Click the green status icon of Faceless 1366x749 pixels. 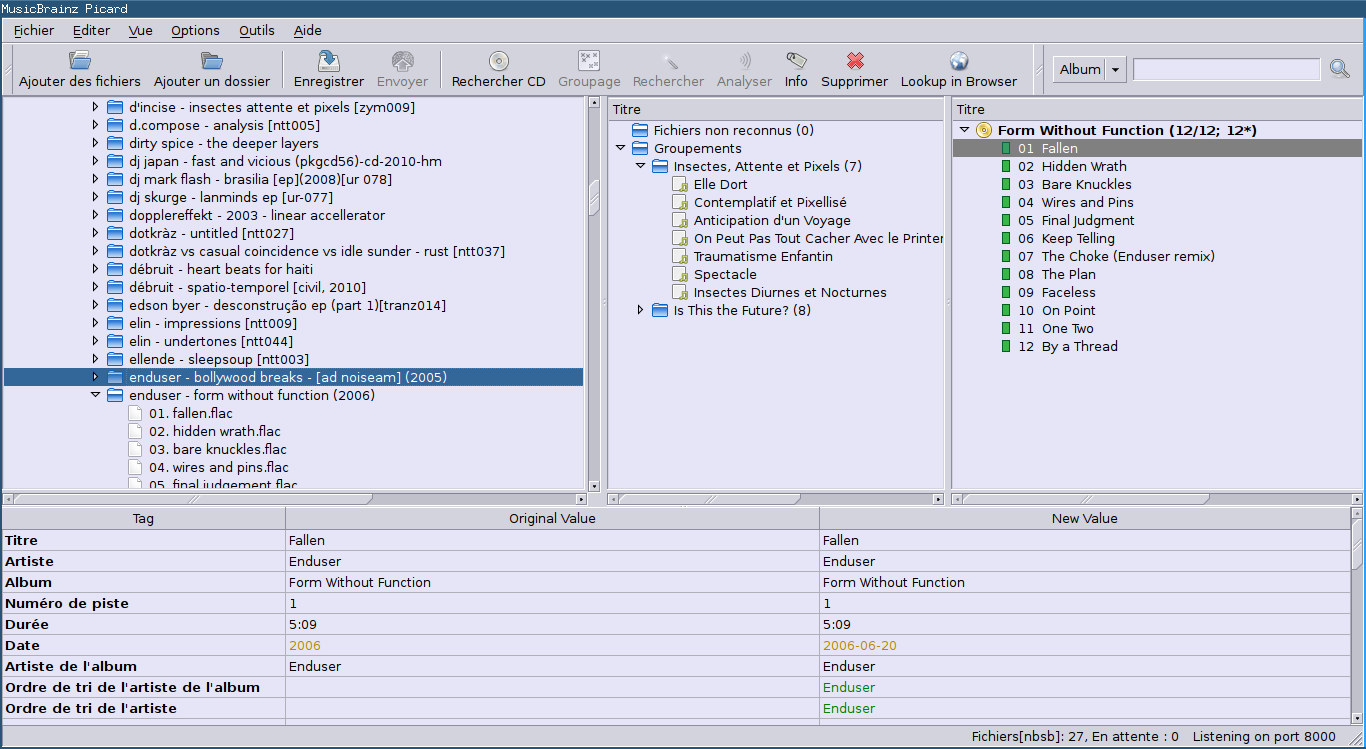1006,292
